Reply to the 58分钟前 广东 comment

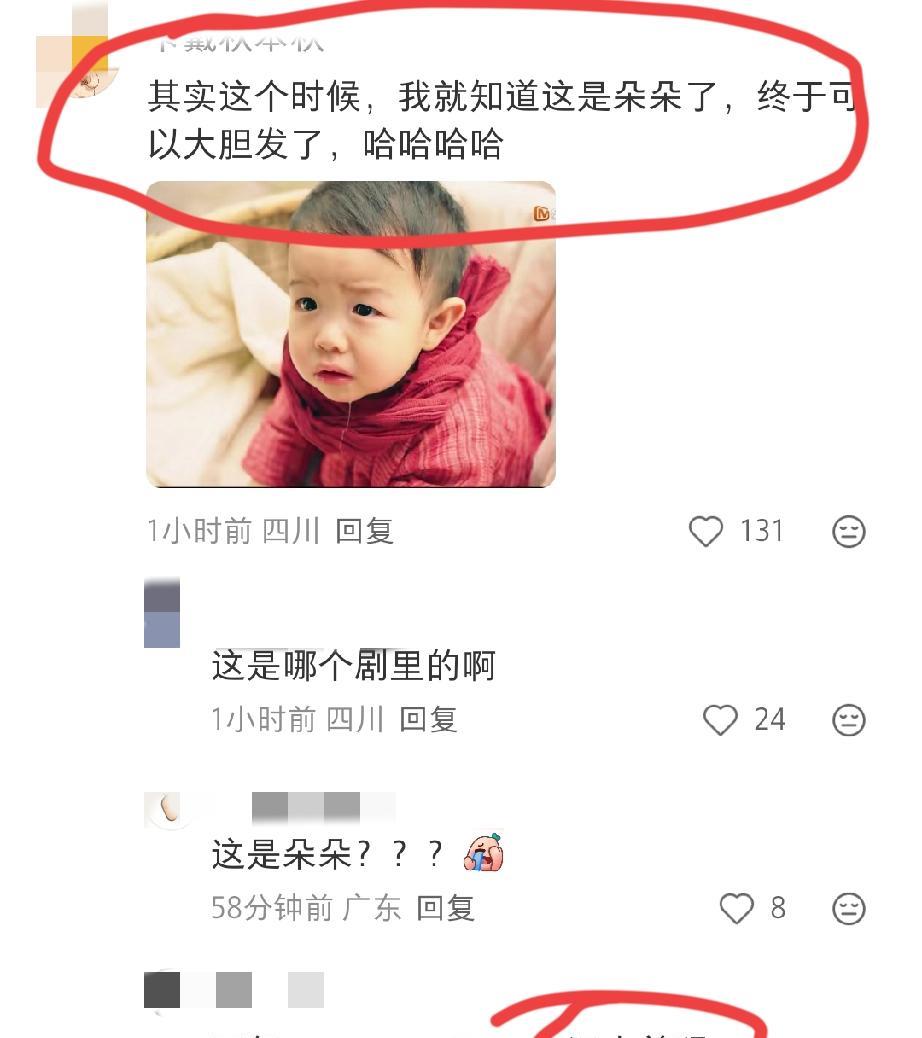(x=445, y=908)
